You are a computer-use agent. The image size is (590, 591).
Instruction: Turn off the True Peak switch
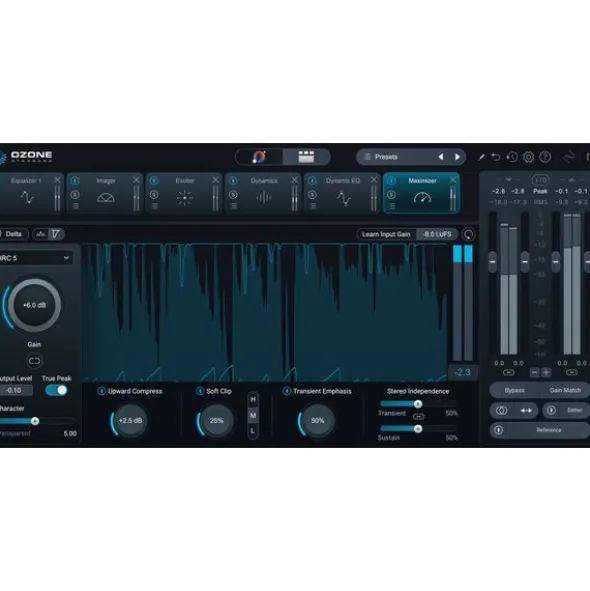[56, 390]
